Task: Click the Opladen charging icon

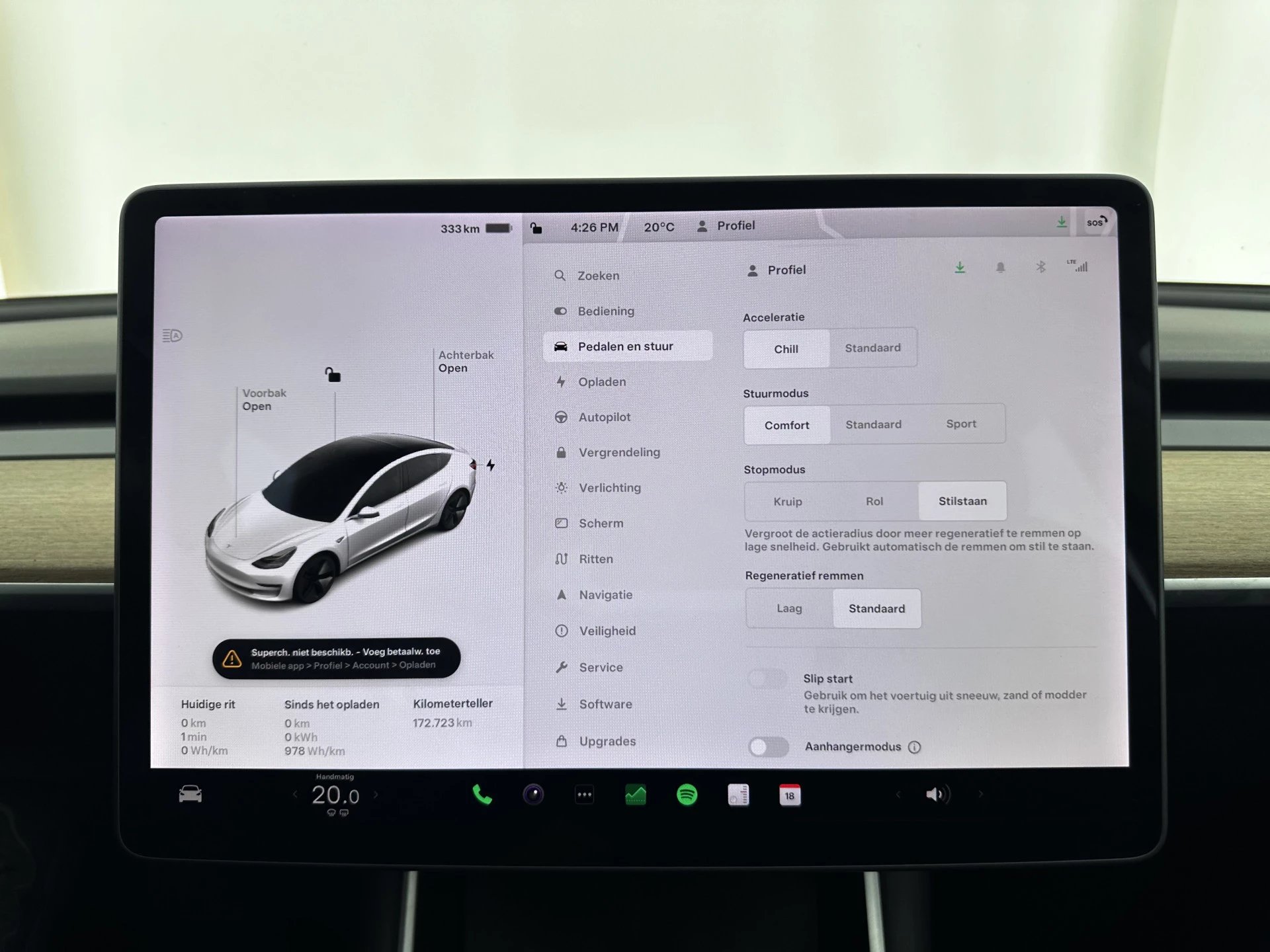Action: (561, 382)
